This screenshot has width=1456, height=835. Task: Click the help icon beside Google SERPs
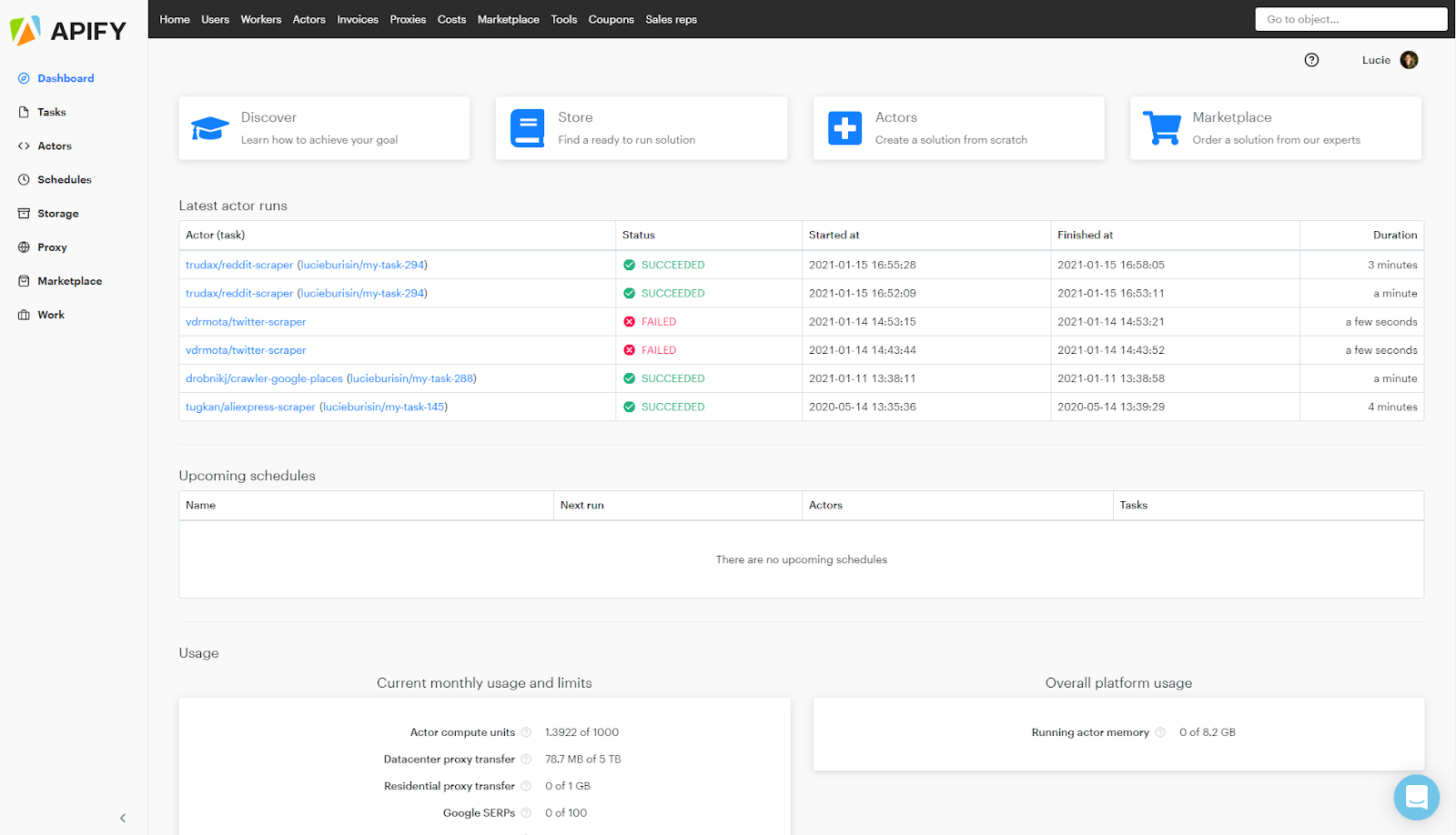pyautogui.click(x=526, y=813)
